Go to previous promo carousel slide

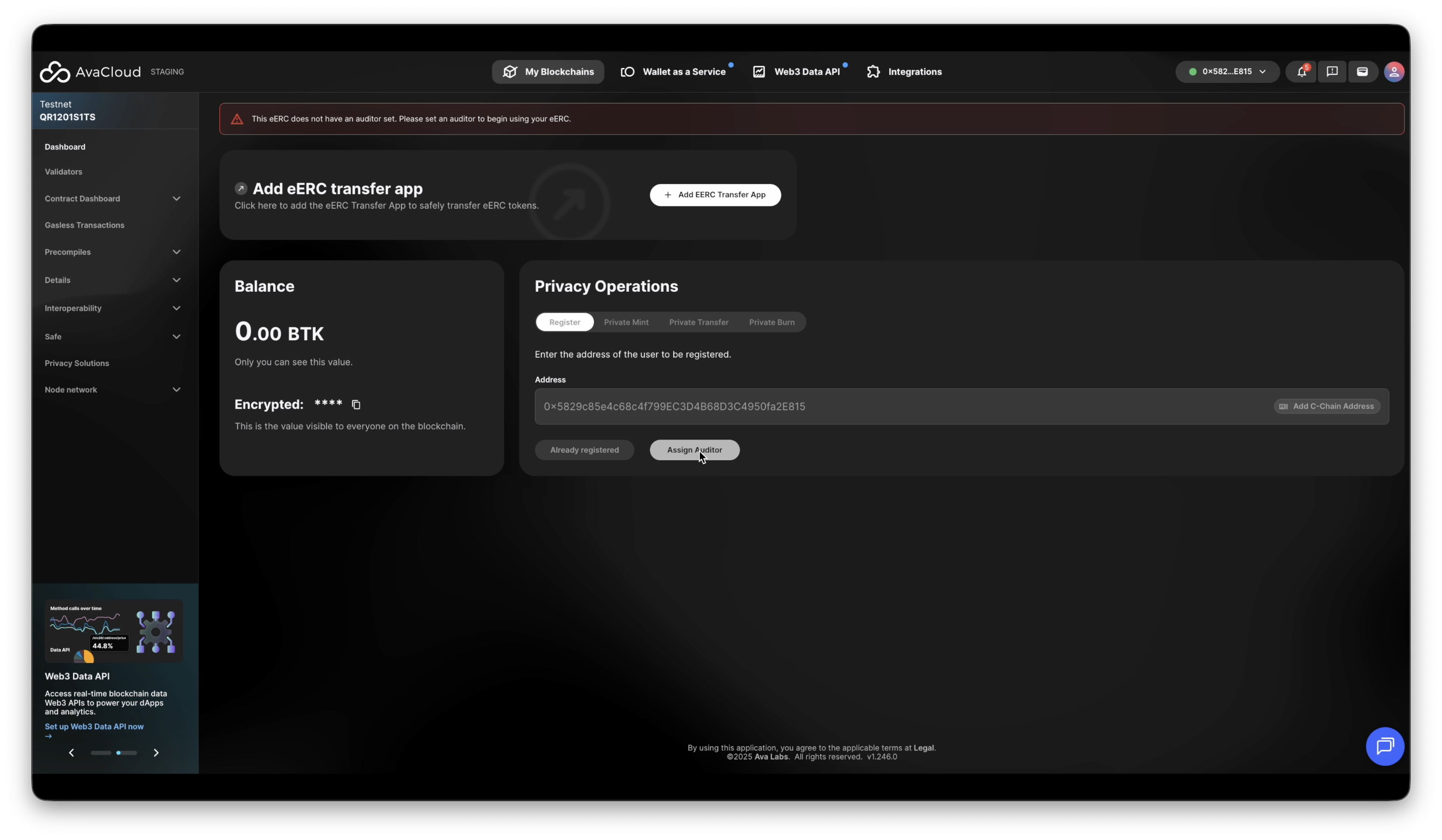(x=72, y=752)
